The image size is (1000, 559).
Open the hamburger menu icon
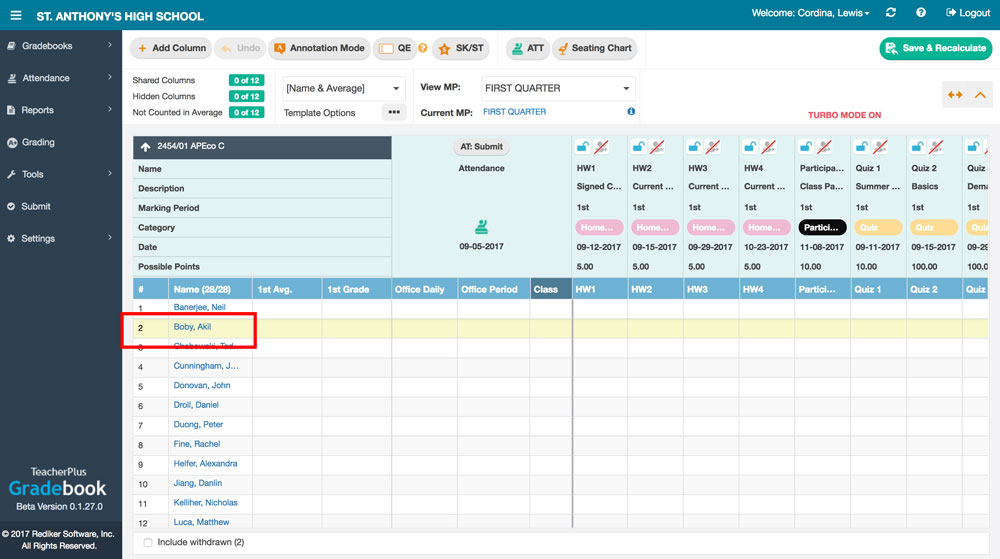16,16
